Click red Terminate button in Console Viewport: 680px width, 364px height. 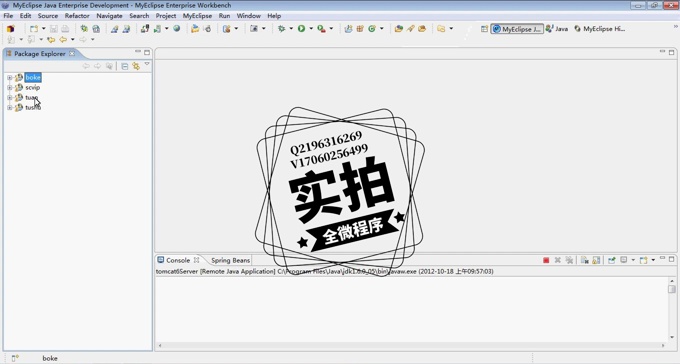546,260
